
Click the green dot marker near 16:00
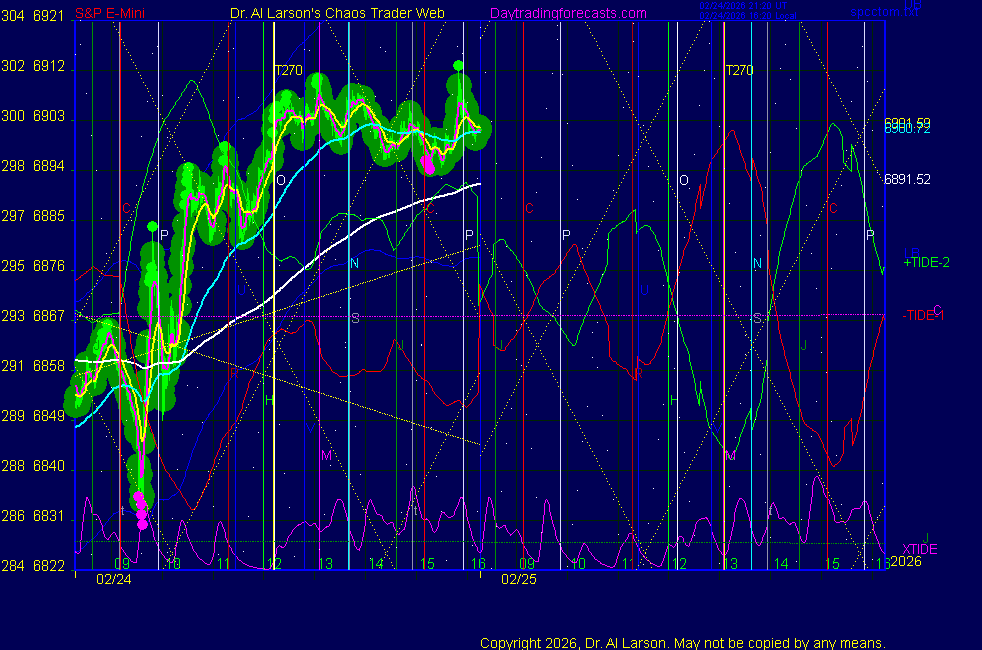coord(458,66)
